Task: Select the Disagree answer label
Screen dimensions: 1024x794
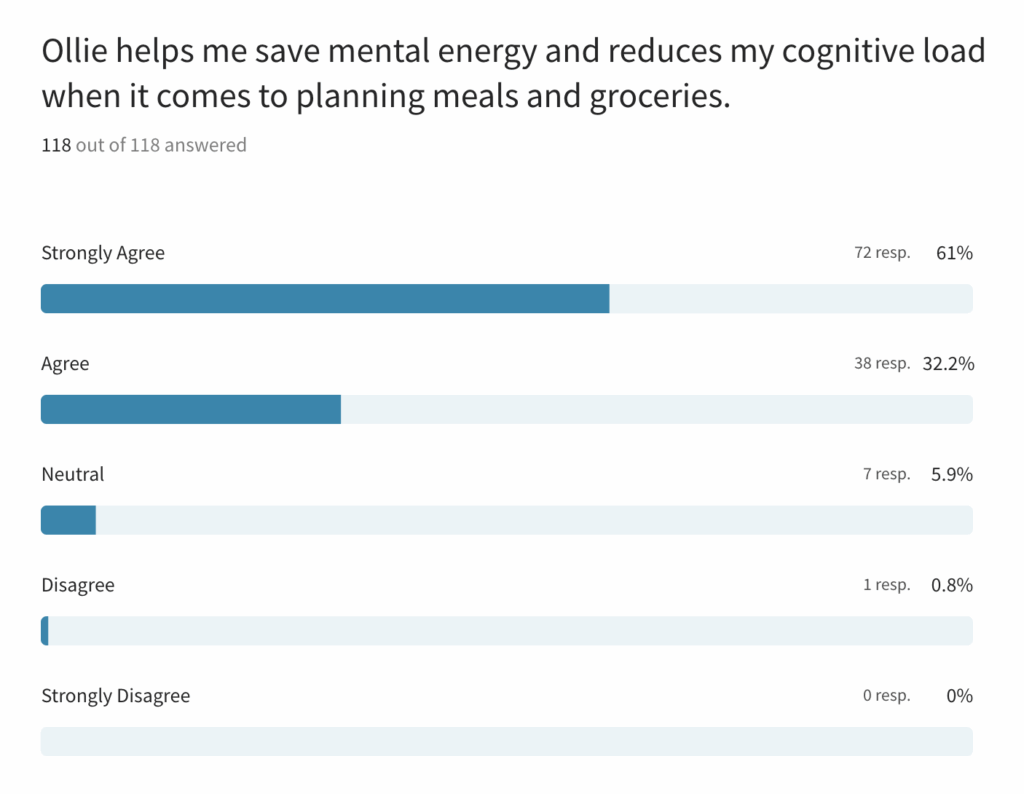Action: (x=78, y=585)
